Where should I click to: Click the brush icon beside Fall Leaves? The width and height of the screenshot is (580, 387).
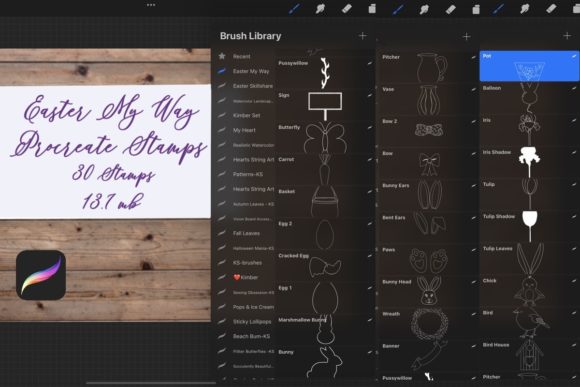coord(222,233)
